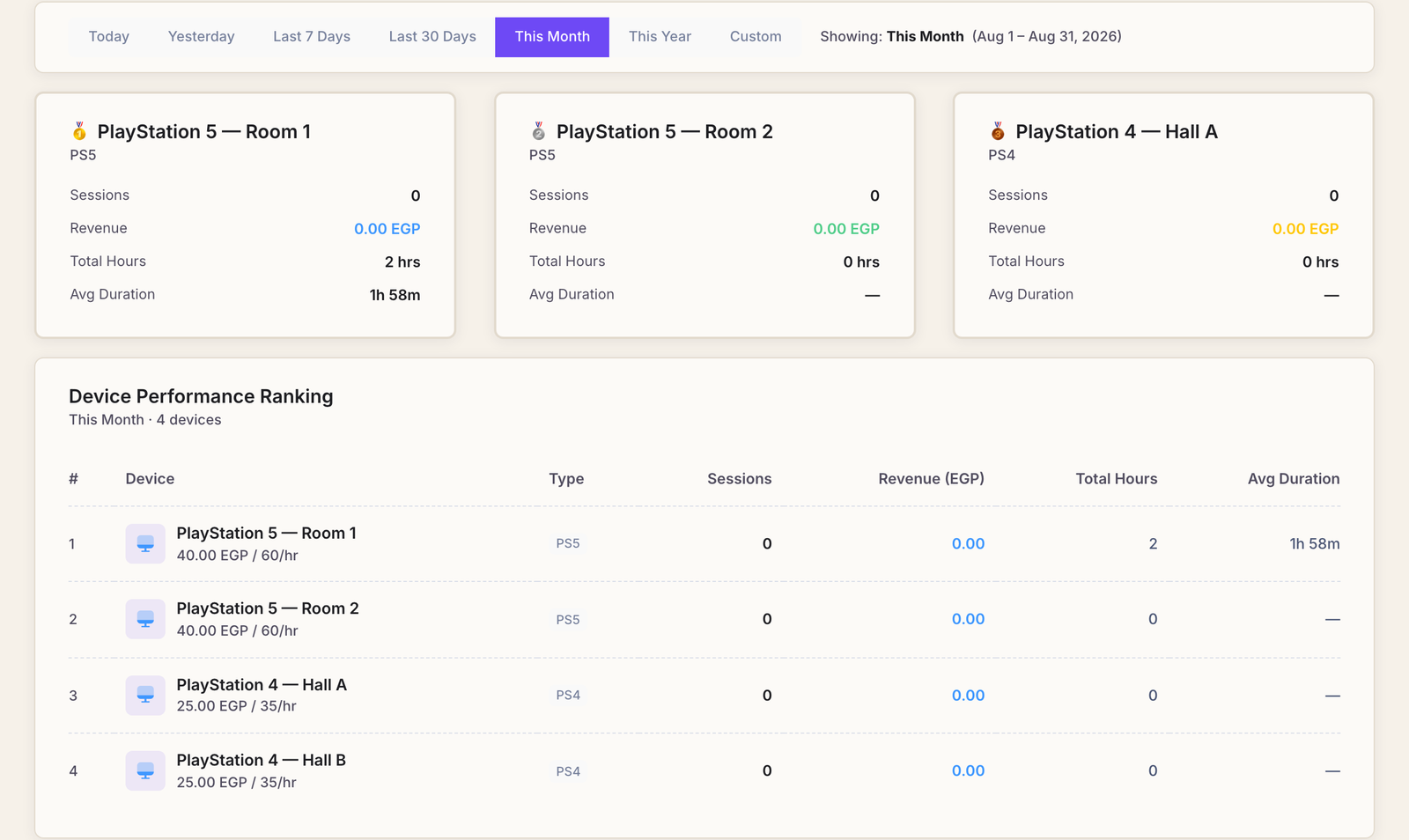Click the gold medal icon on Room 1 card
Image resolution: width=1409 pixels, height=840 pixels.
[79, 132]
